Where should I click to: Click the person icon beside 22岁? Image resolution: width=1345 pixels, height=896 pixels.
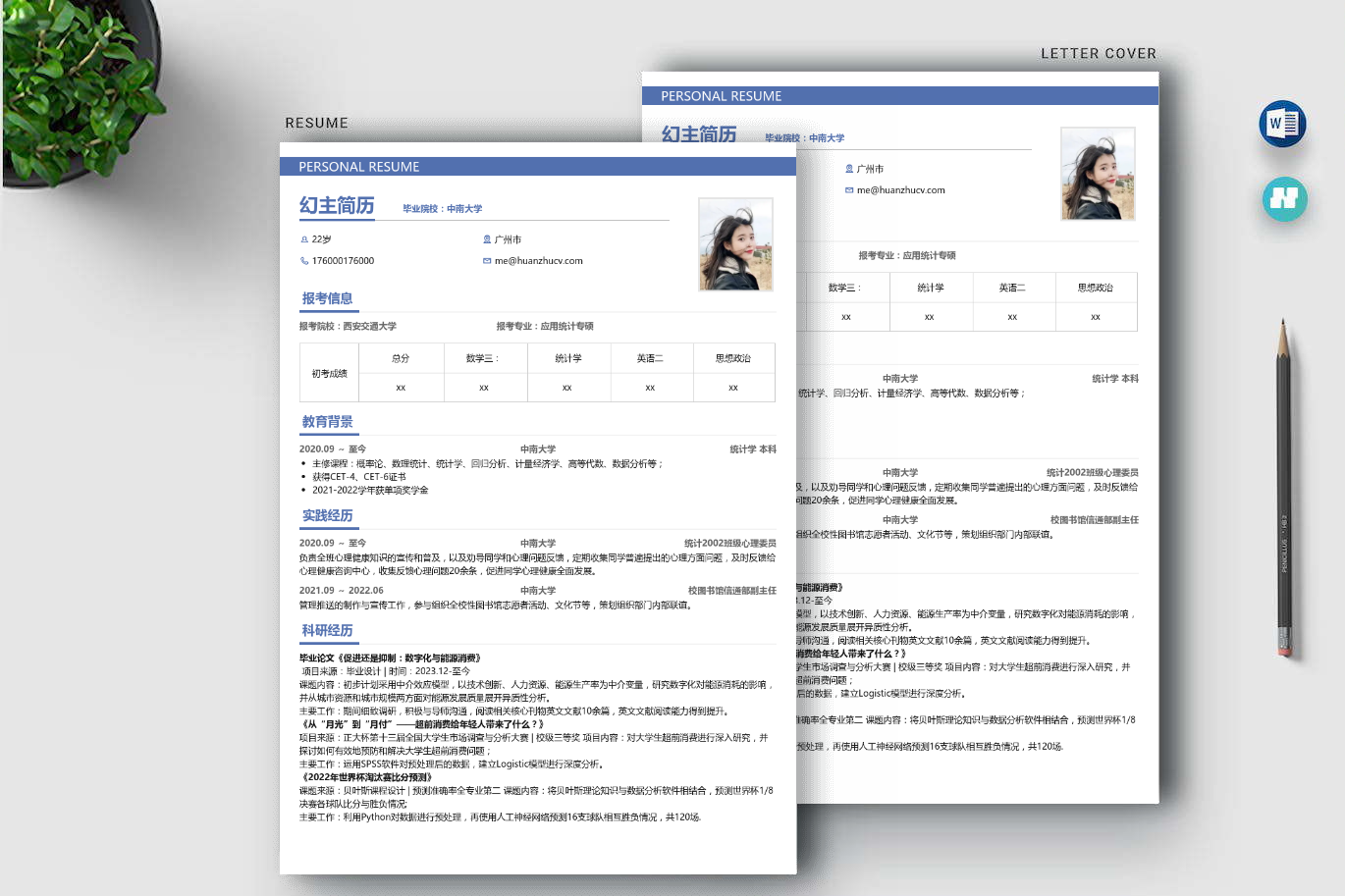(304, 239)
